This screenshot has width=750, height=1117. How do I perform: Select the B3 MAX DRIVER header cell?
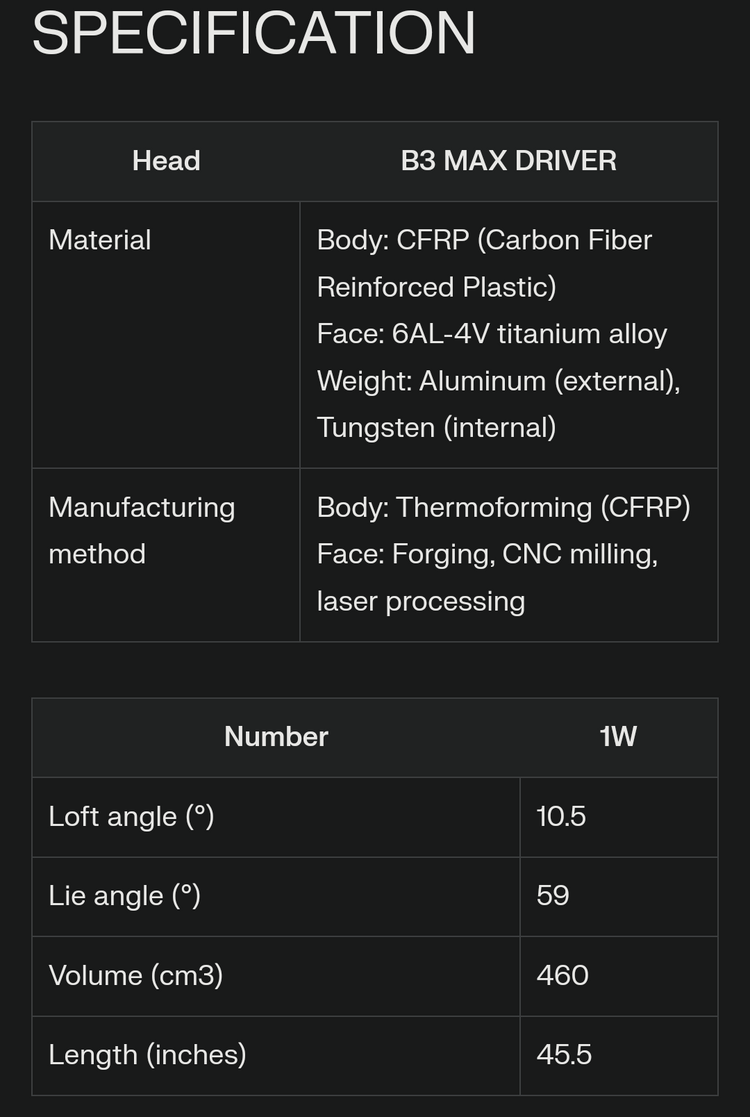(x=508, y=161)
